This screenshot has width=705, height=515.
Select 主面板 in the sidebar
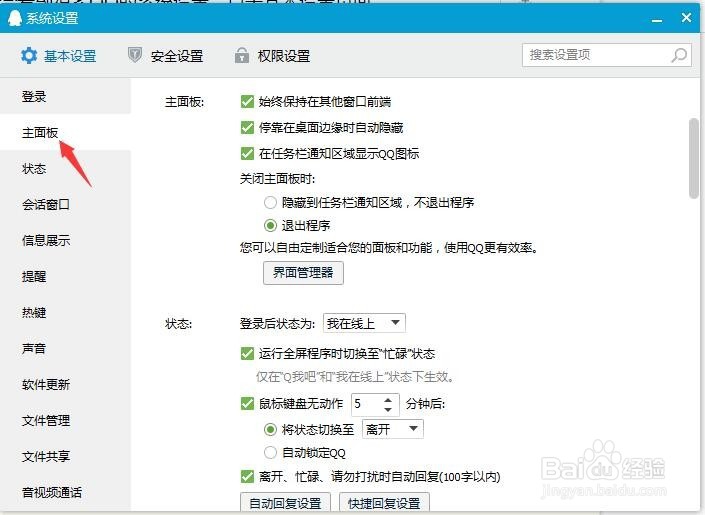tap(65, 132)
